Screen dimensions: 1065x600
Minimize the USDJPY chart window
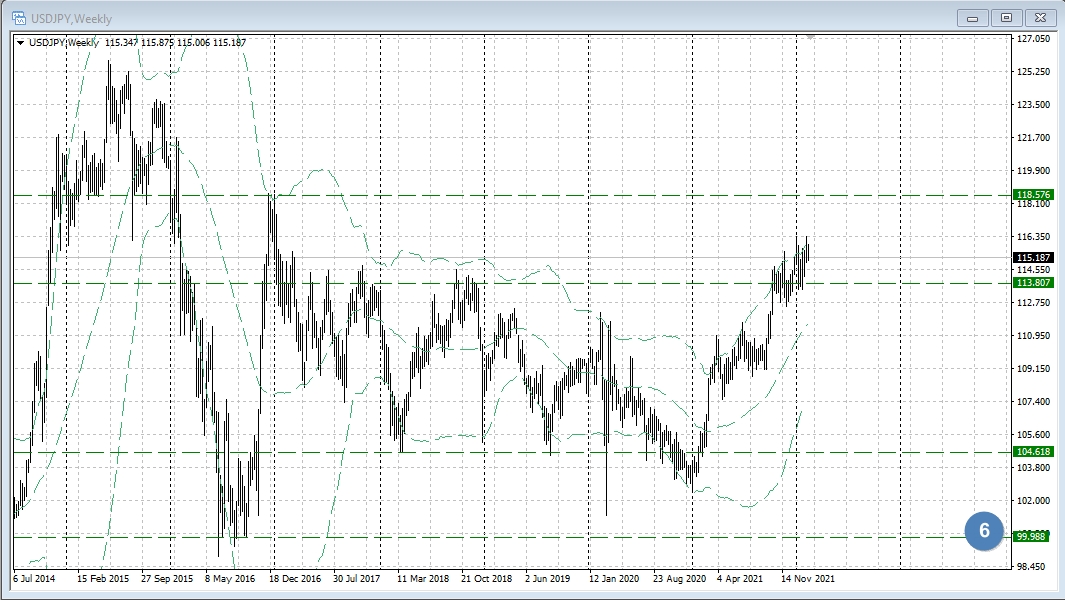[972, 17]
